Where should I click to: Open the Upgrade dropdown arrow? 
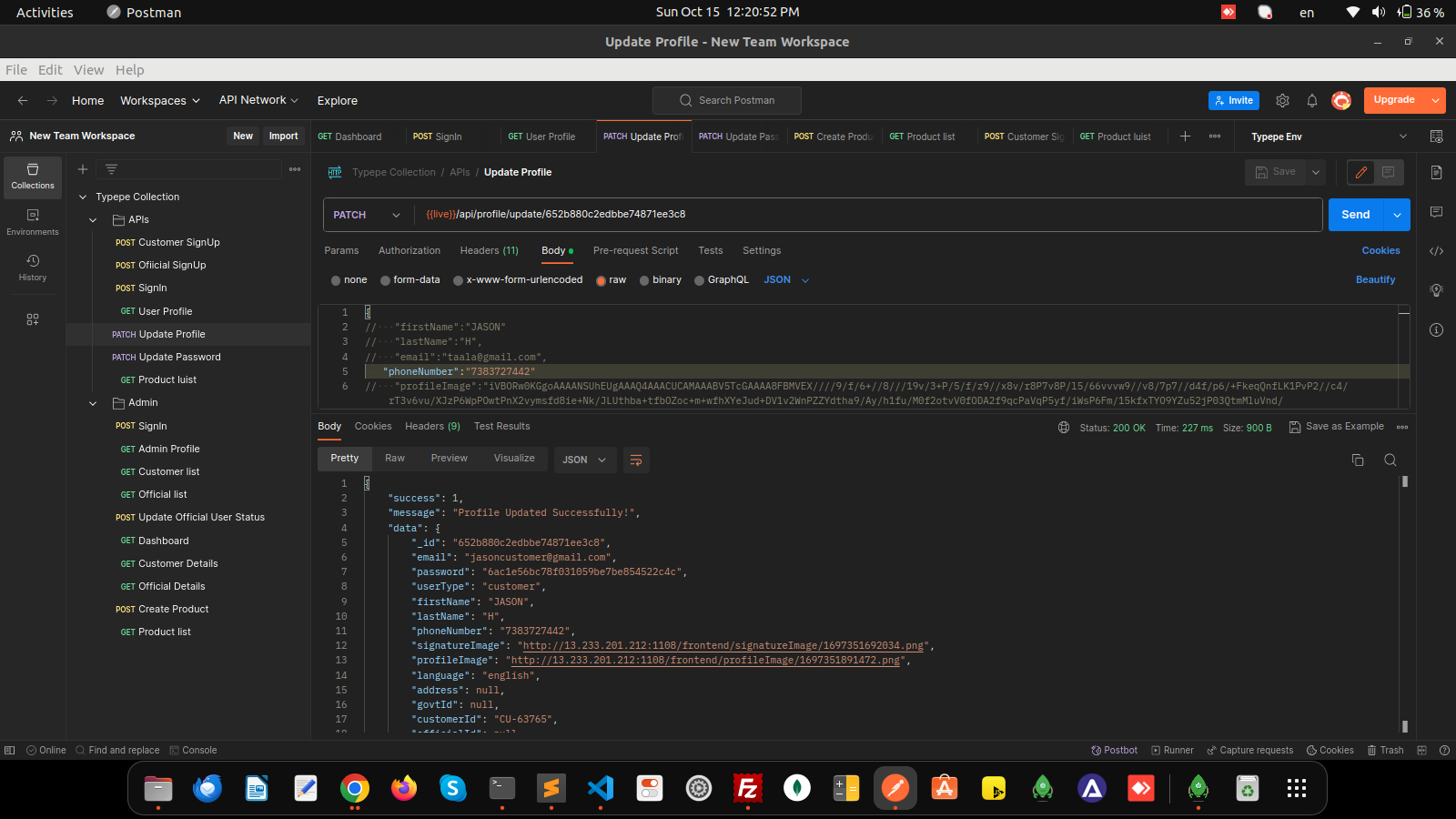click(1435, 100)
